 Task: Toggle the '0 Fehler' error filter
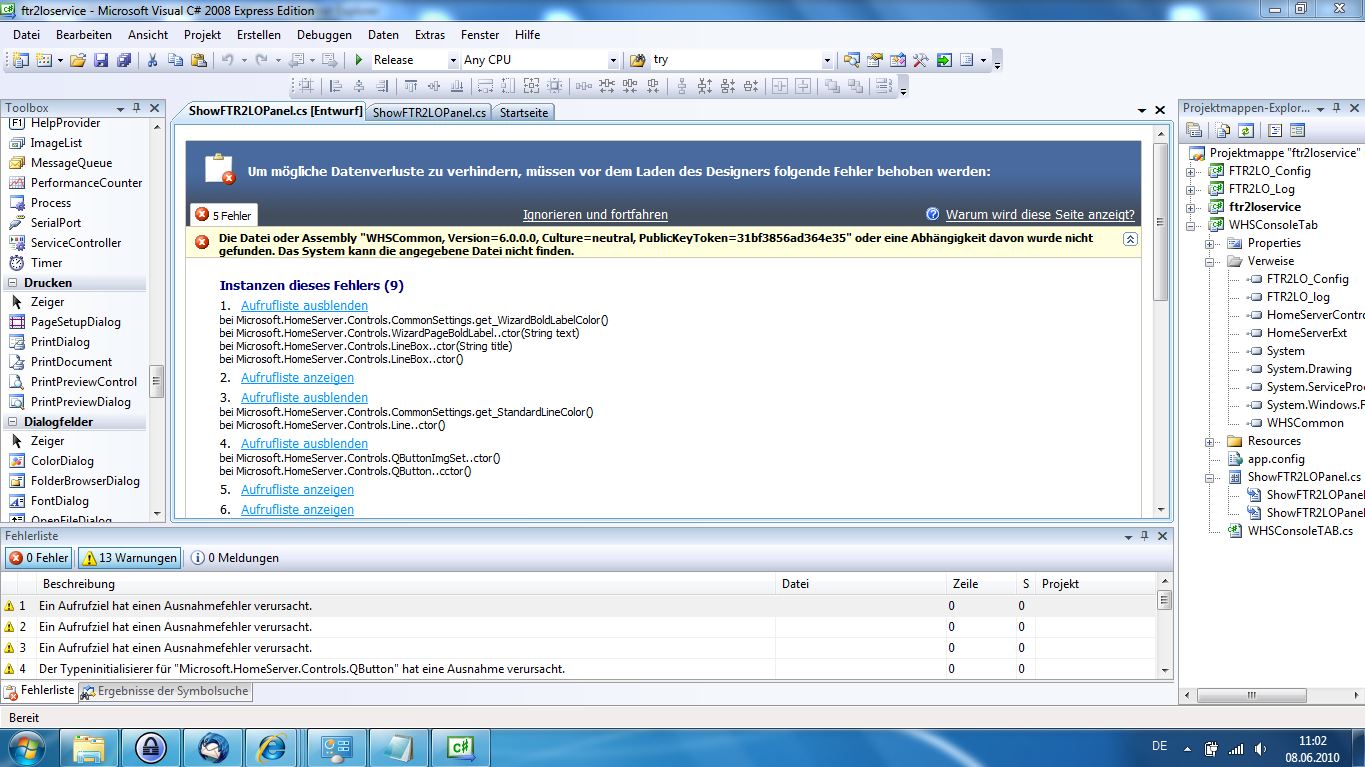[40, 558]
